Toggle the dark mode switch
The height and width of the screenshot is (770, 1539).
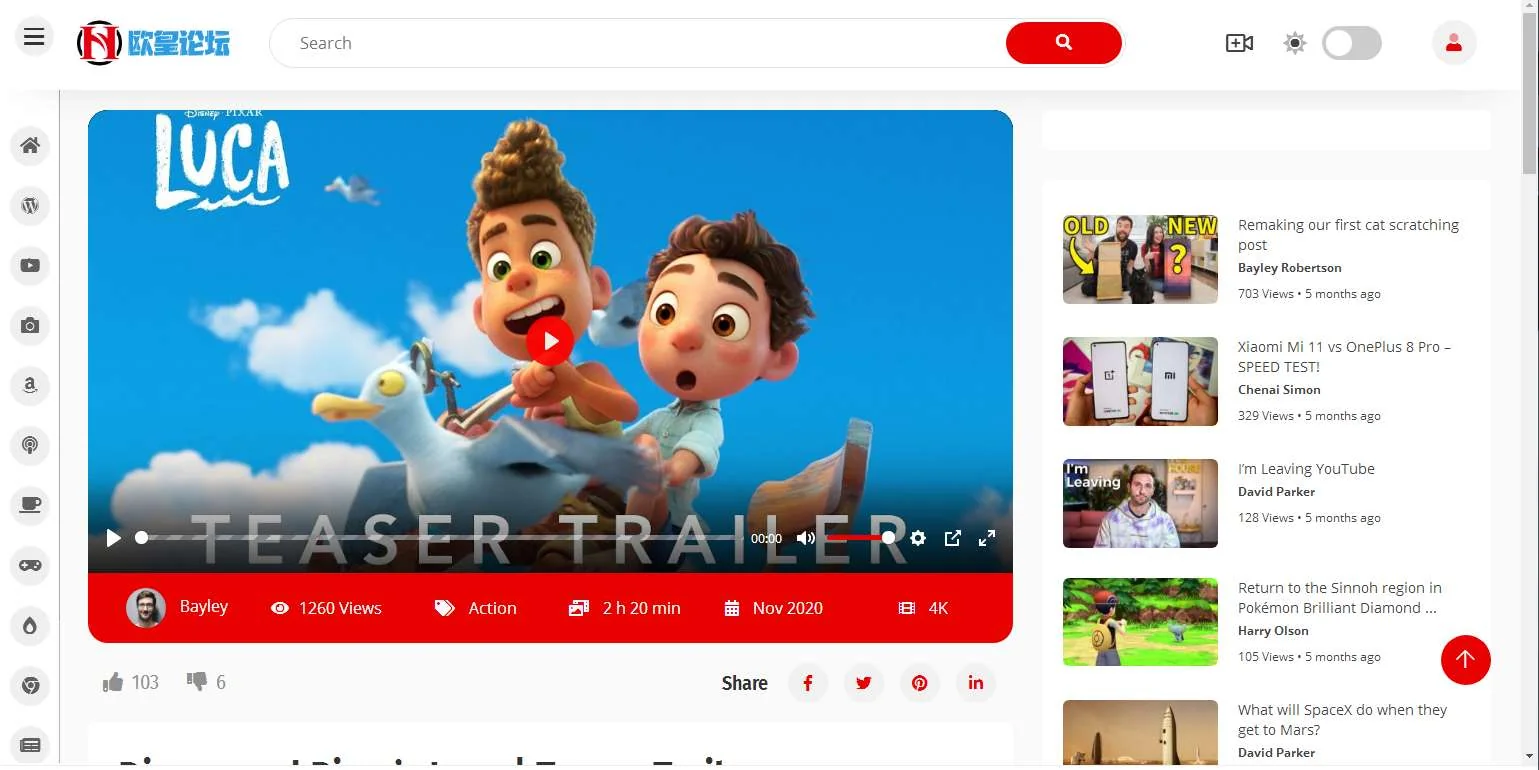(1351, 43)
